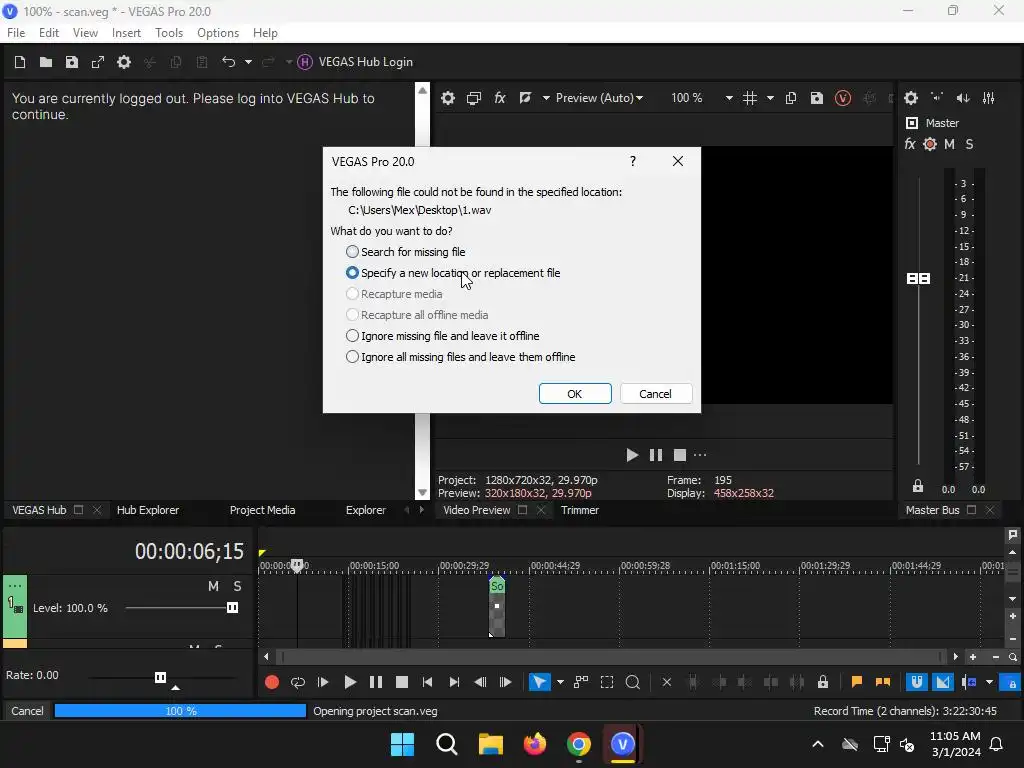Viewport: 1024px width, 768px height.
Task: Open the mixing console icon
Action: [989, 98]
